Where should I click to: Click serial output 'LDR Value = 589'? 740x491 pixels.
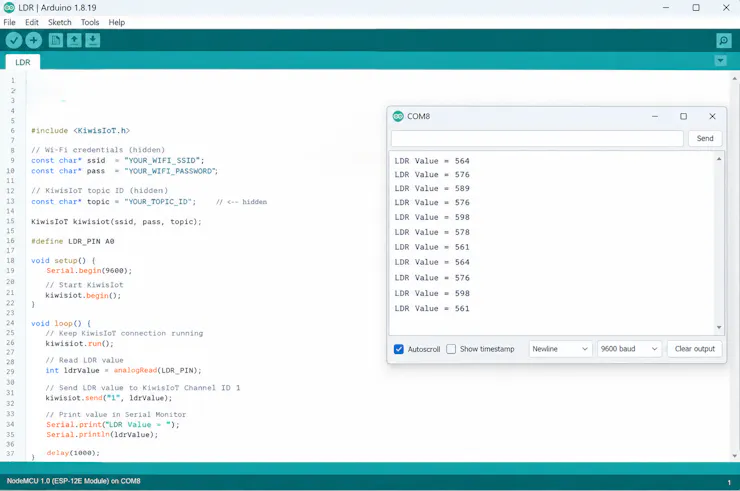coord(432,188)
